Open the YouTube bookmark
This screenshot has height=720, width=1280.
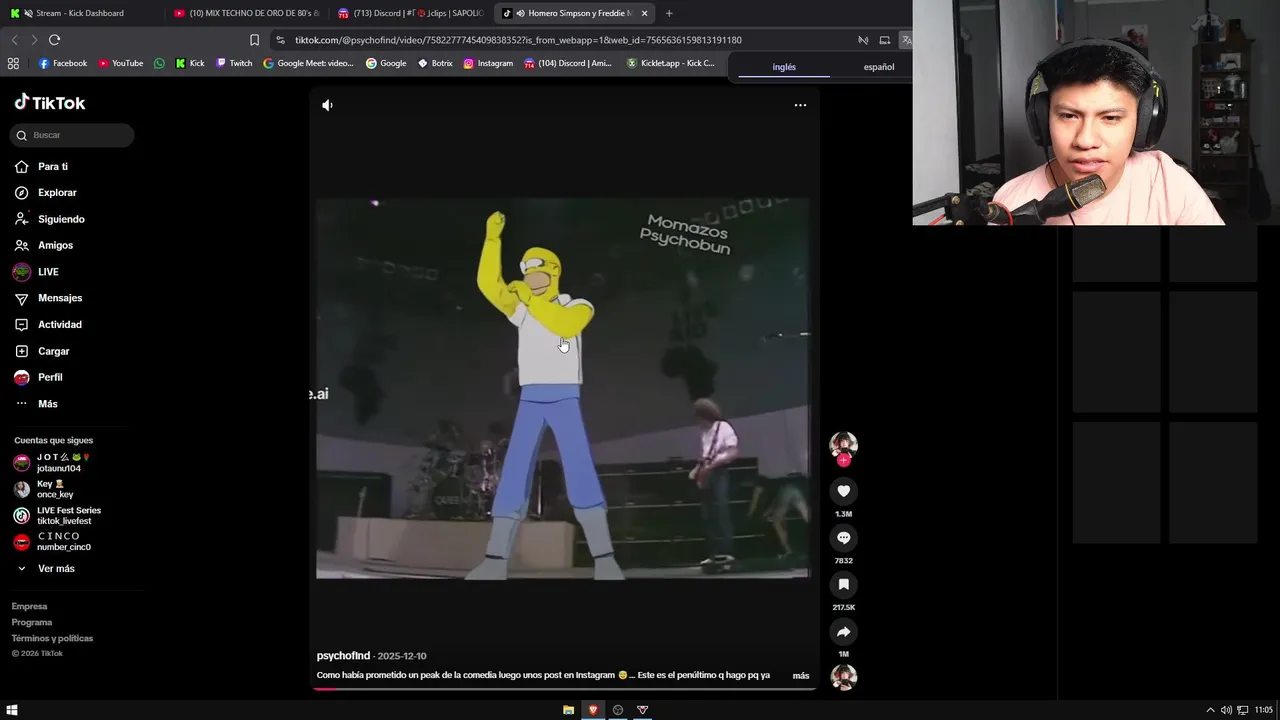tap(120, 63)
